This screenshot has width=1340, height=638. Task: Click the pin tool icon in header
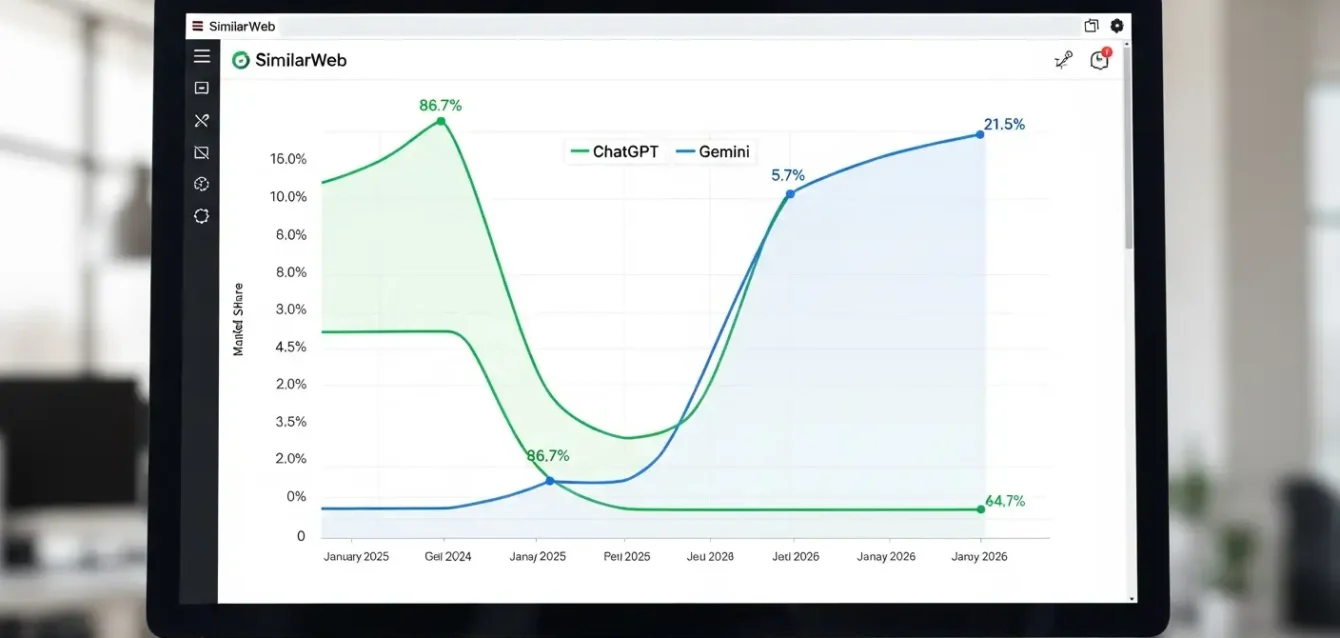click(x=1063, y=61)
